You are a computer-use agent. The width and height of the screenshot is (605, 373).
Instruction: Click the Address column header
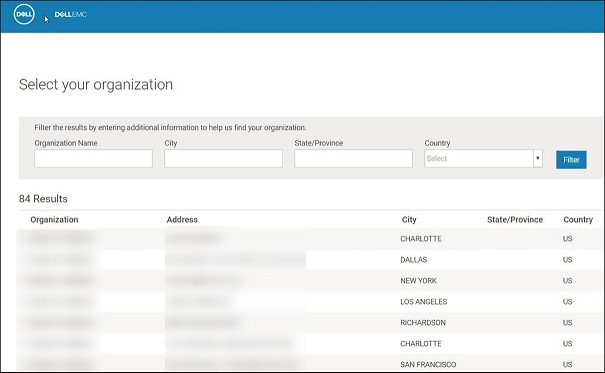(x=182, y=219)
